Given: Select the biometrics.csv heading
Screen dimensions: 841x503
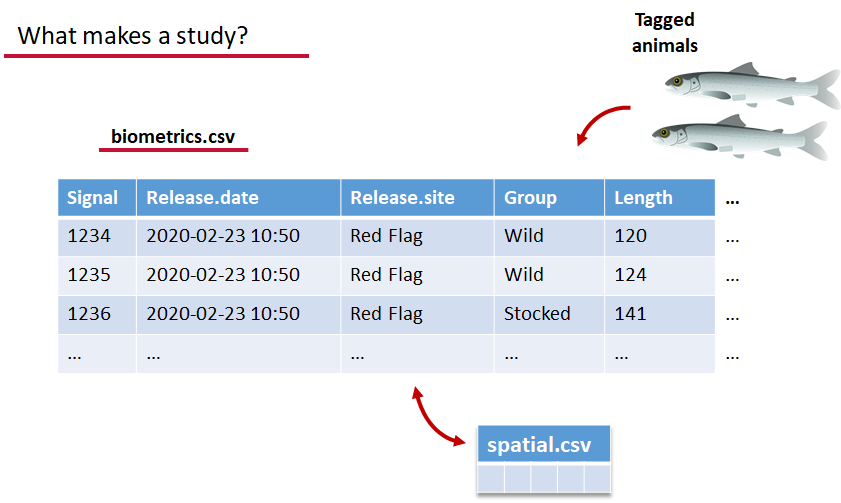Looking at the screenshot, I should (173, 136).
